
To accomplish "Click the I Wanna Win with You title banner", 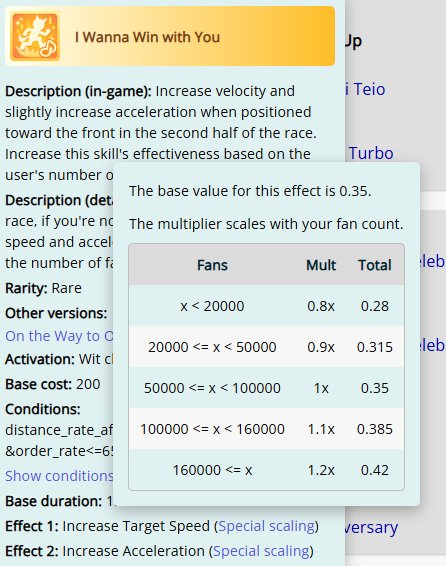I will 170,36.
